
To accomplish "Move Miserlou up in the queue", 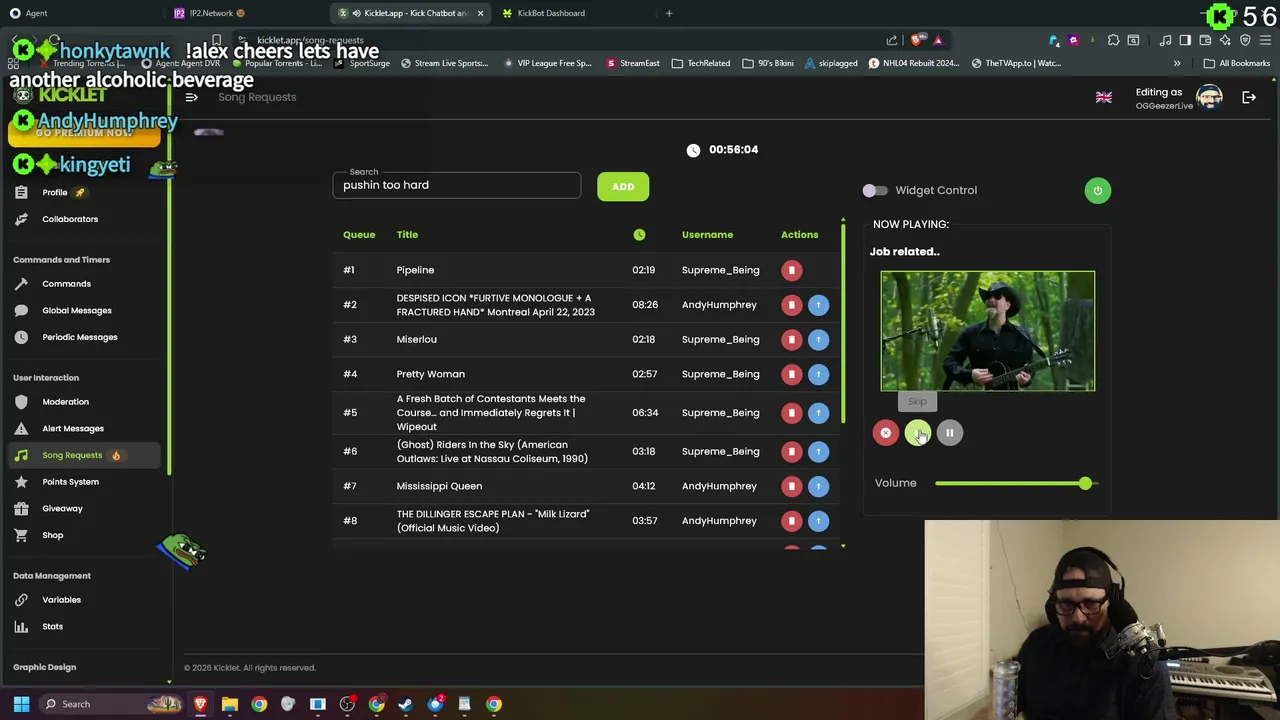I will [x=818, y=339].
